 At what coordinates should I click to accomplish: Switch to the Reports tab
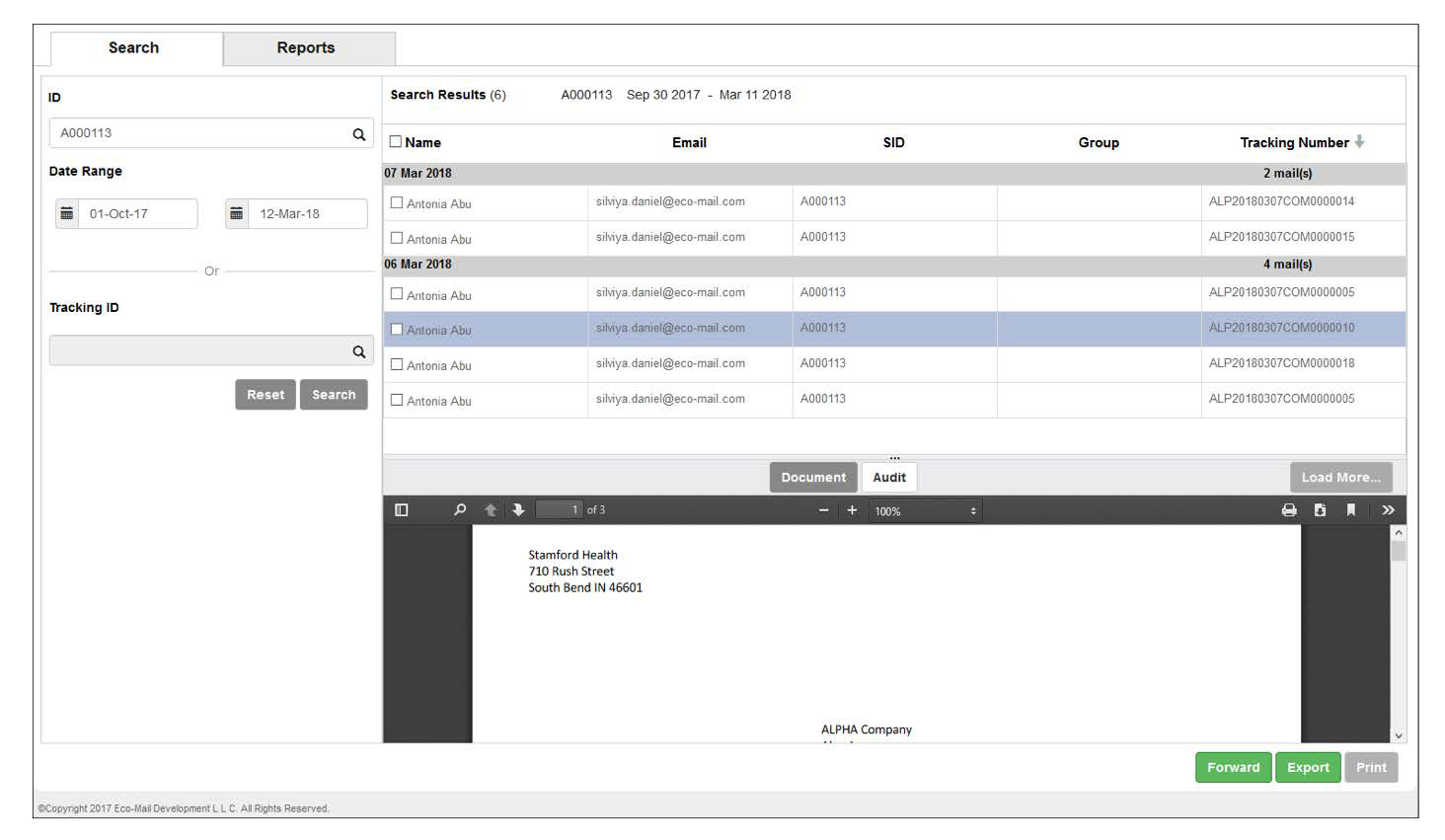(x=306, y=48)
